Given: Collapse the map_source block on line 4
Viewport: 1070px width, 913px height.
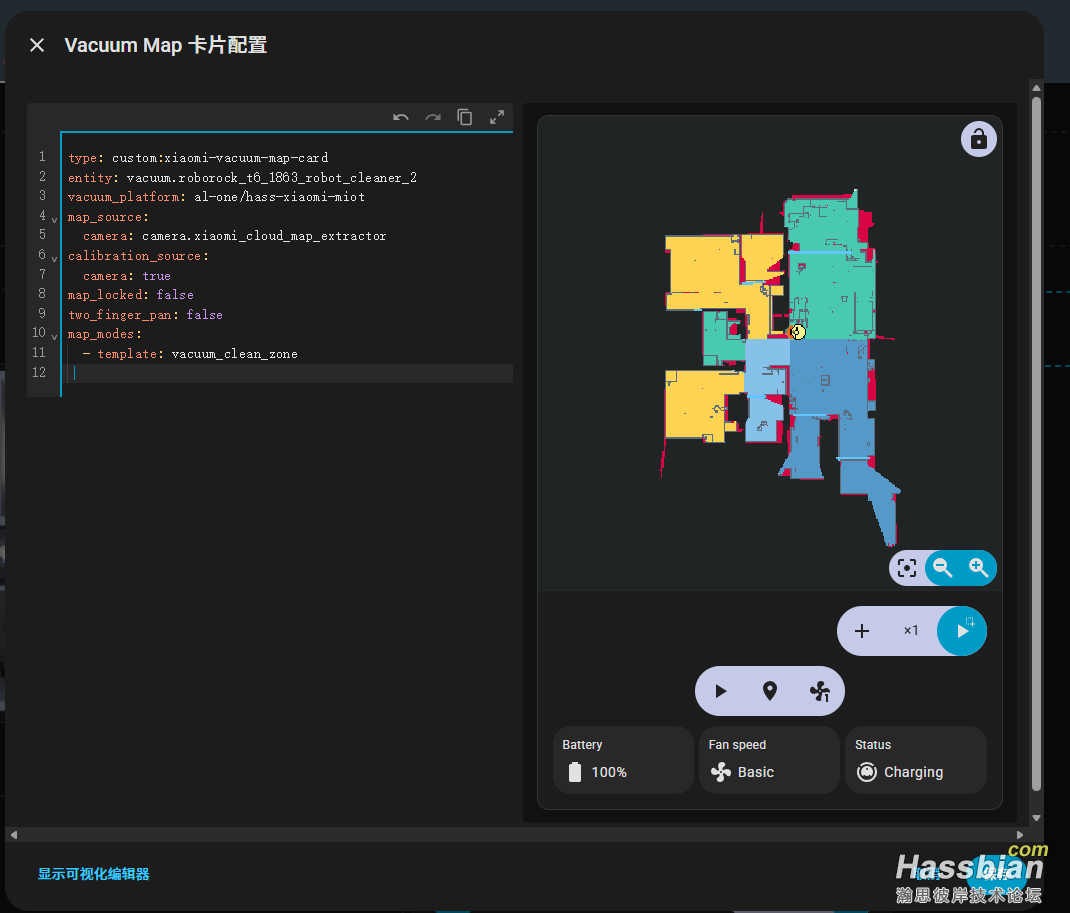Looking at the screenshot, I should 54,218.
